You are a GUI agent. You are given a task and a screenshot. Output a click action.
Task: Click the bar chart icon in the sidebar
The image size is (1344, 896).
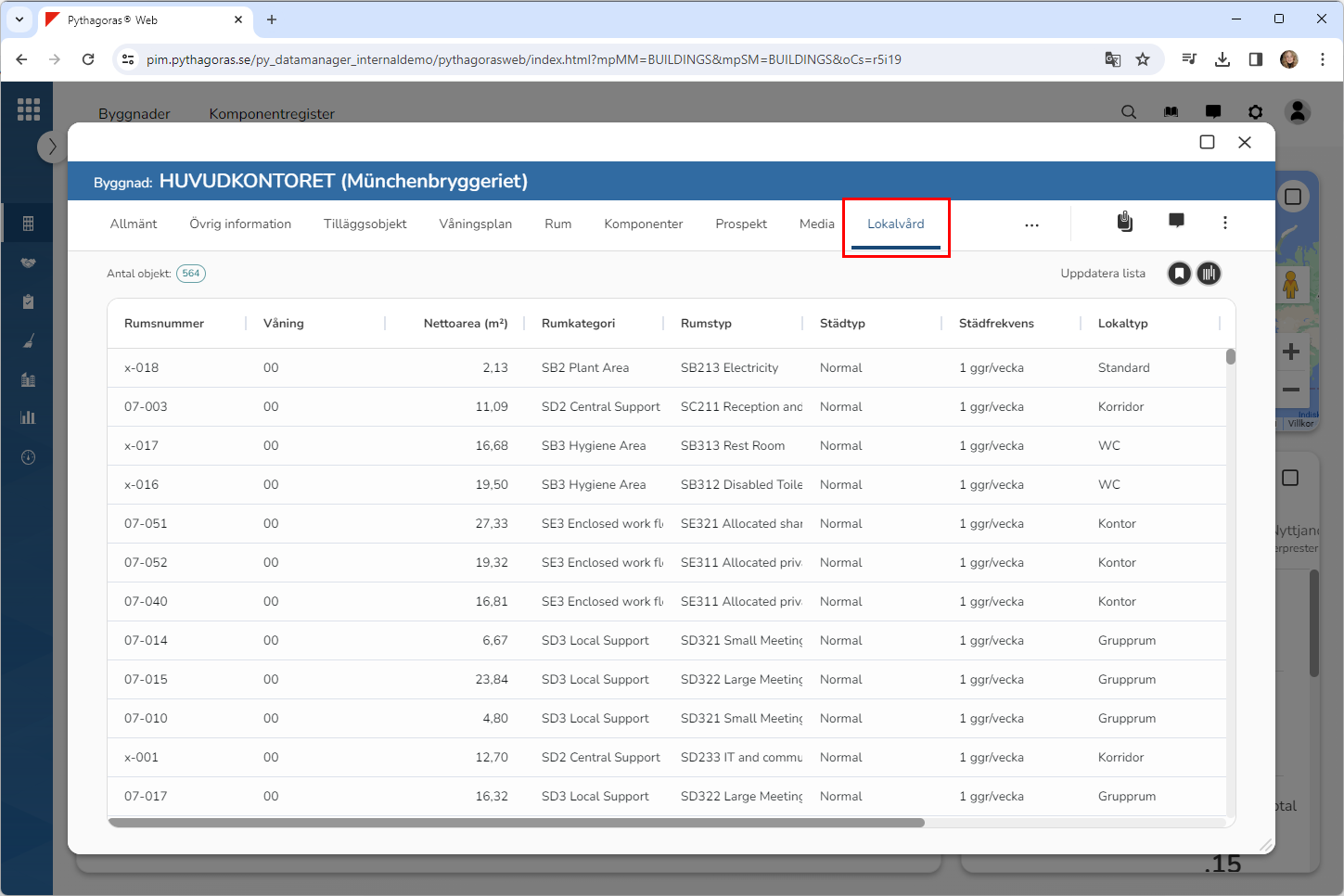pyautogui.click(x=28, y=417)
